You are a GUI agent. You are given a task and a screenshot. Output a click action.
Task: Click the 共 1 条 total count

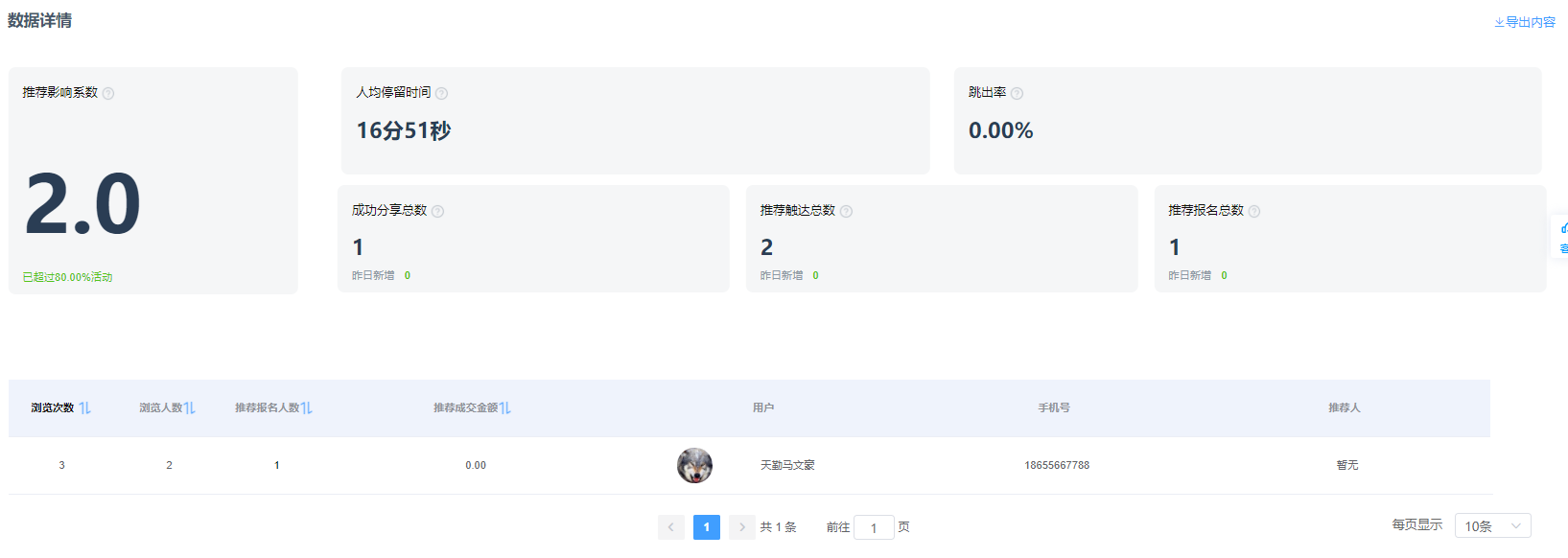click(779, 527)
